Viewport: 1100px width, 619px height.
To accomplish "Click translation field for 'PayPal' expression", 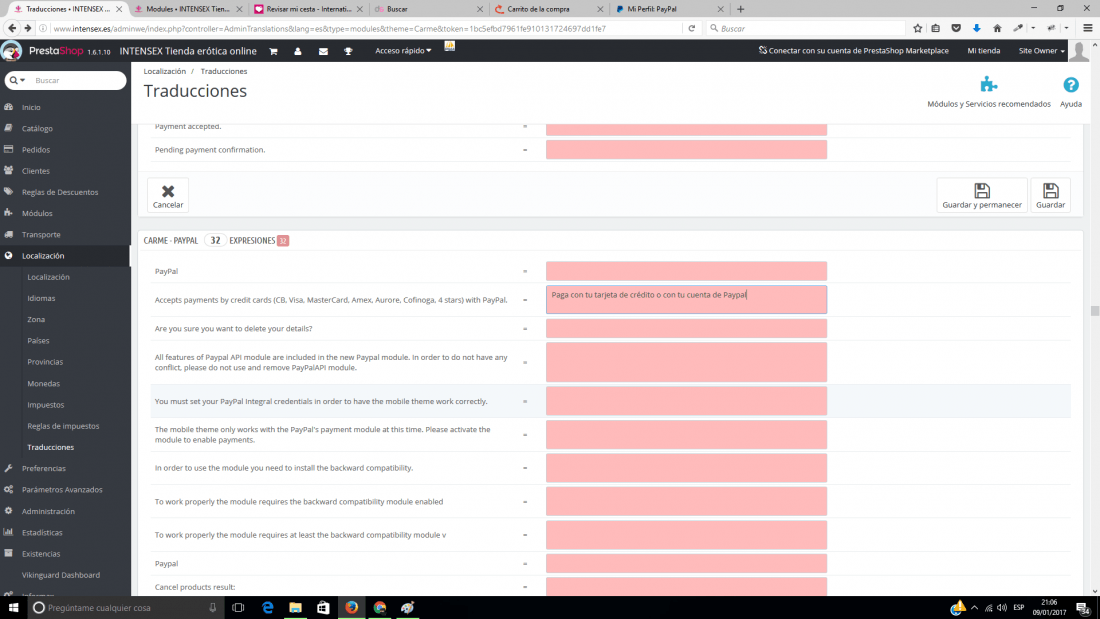I will 686,271.
